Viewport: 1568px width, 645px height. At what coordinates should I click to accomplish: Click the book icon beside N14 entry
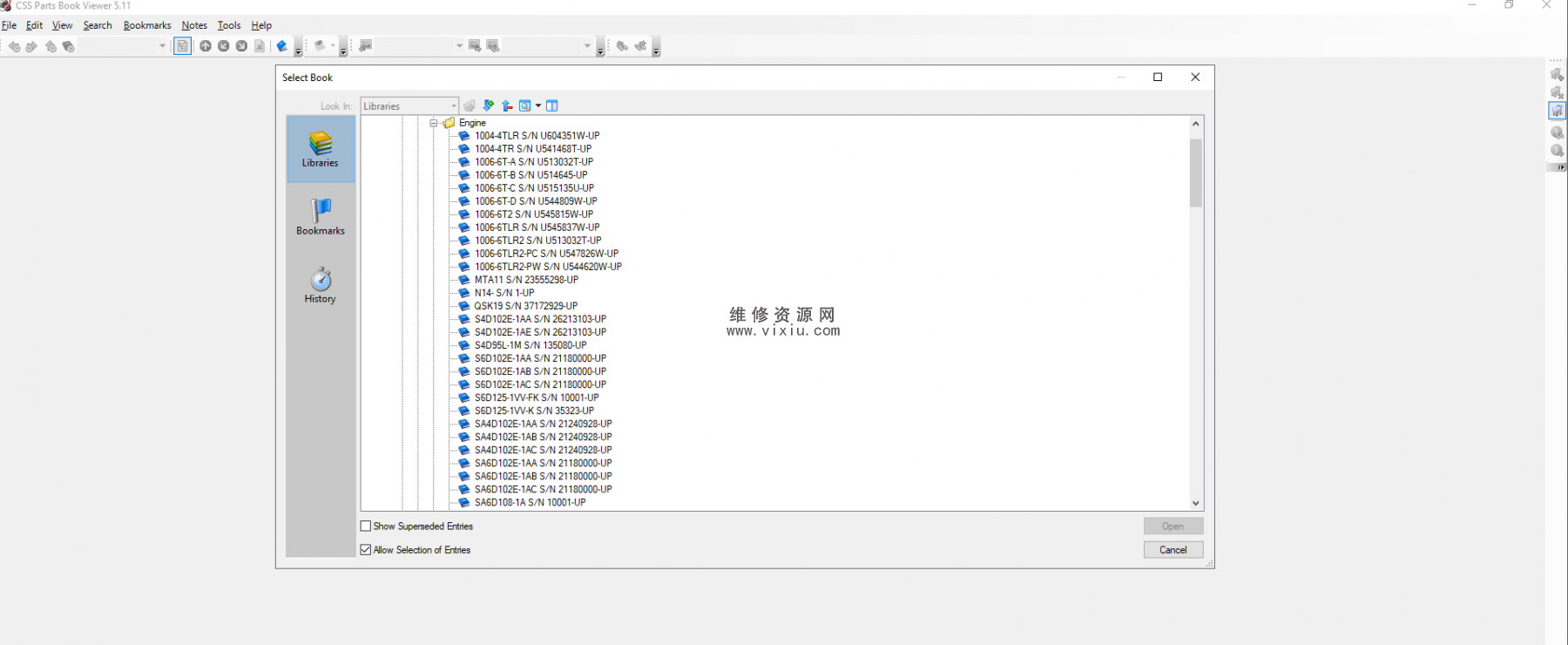tap(464, 293)
